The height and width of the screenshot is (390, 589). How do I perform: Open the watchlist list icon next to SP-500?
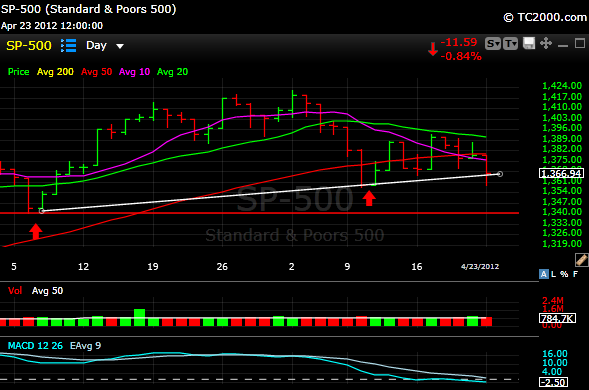(x=69, y=45)
